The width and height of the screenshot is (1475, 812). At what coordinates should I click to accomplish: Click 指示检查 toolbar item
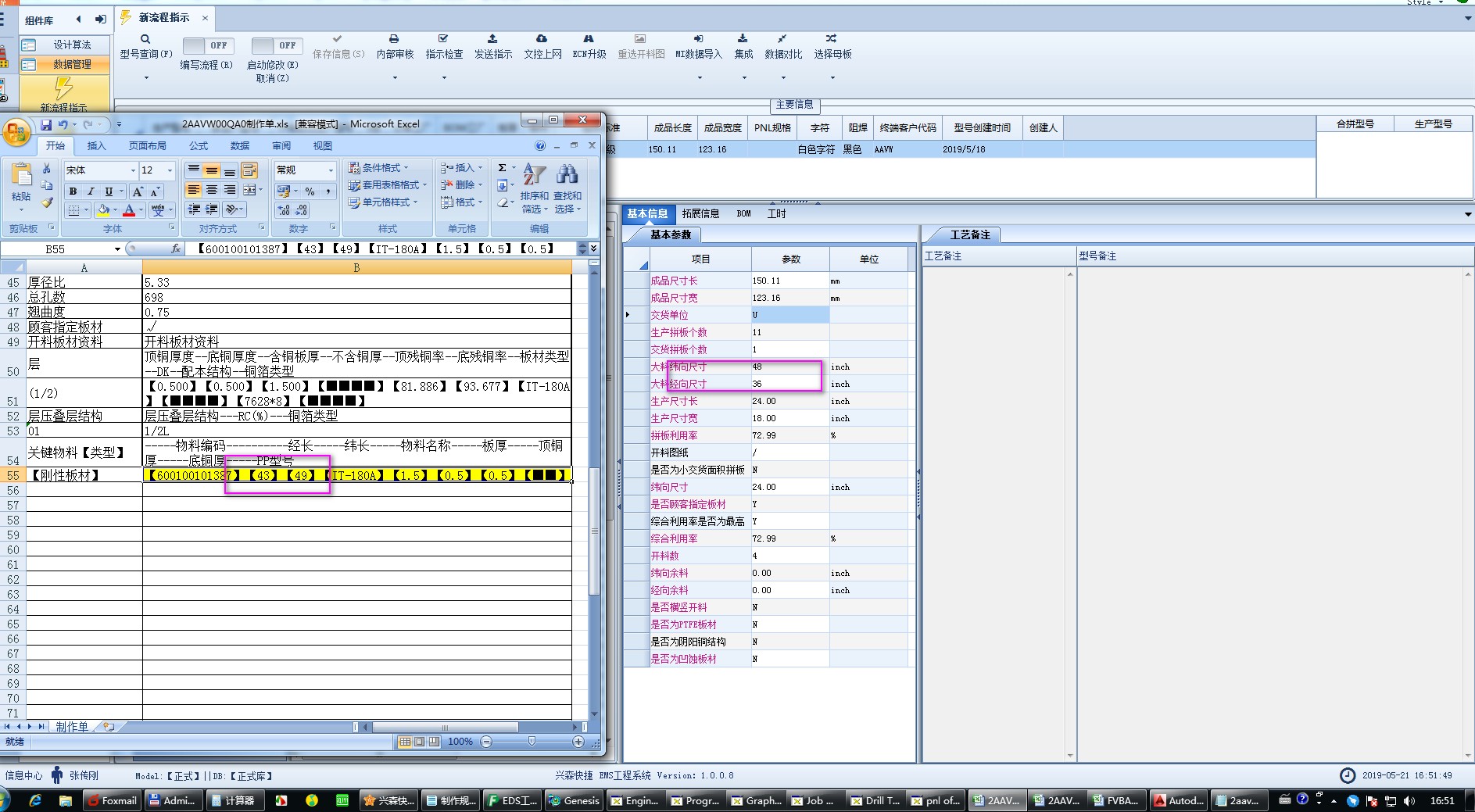[x=444, y=47]
